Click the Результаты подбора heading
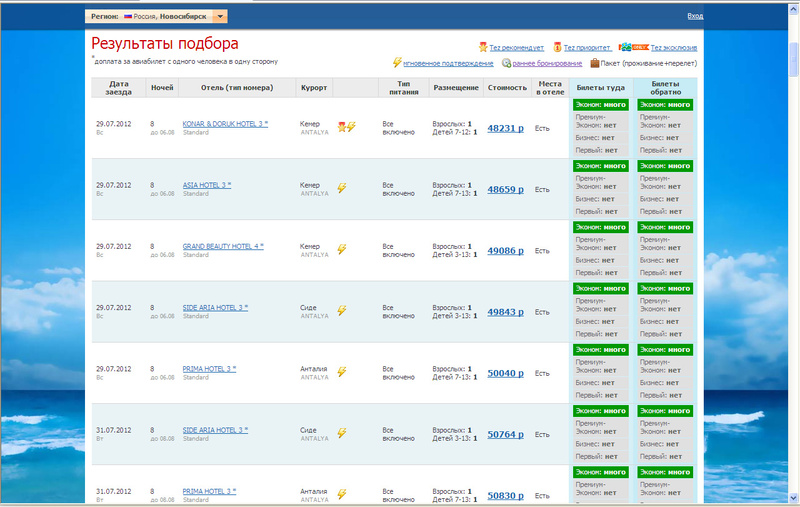800x507 pixels. pos(165,43)
